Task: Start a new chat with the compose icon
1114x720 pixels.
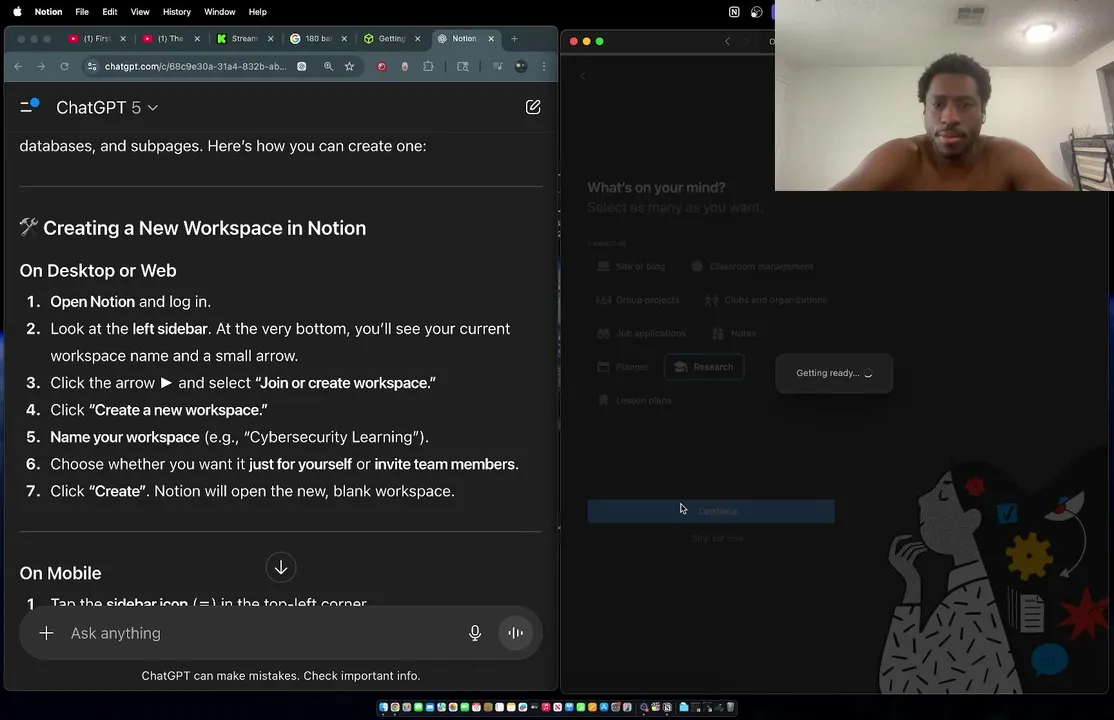Action: pyautogui.click(x=533, y=107)
